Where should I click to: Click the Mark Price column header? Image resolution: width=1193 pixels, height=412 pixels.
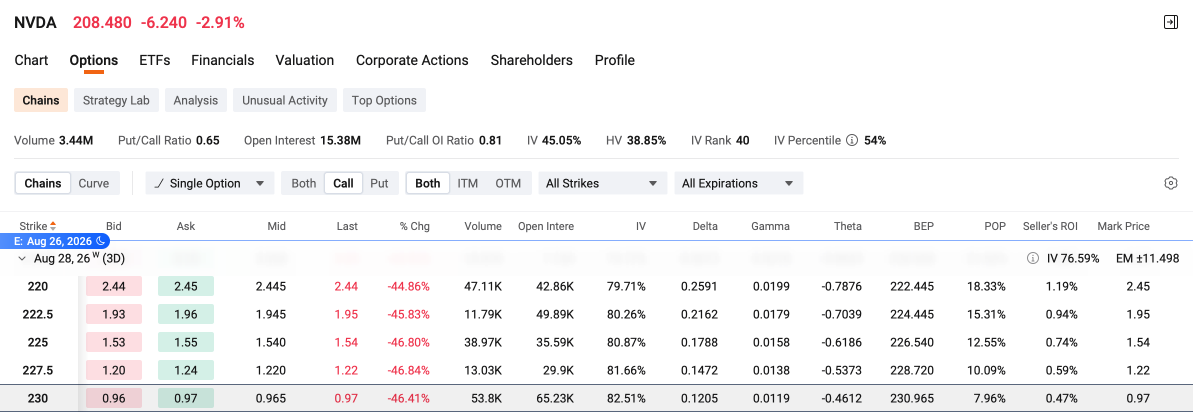(1124, 227)
